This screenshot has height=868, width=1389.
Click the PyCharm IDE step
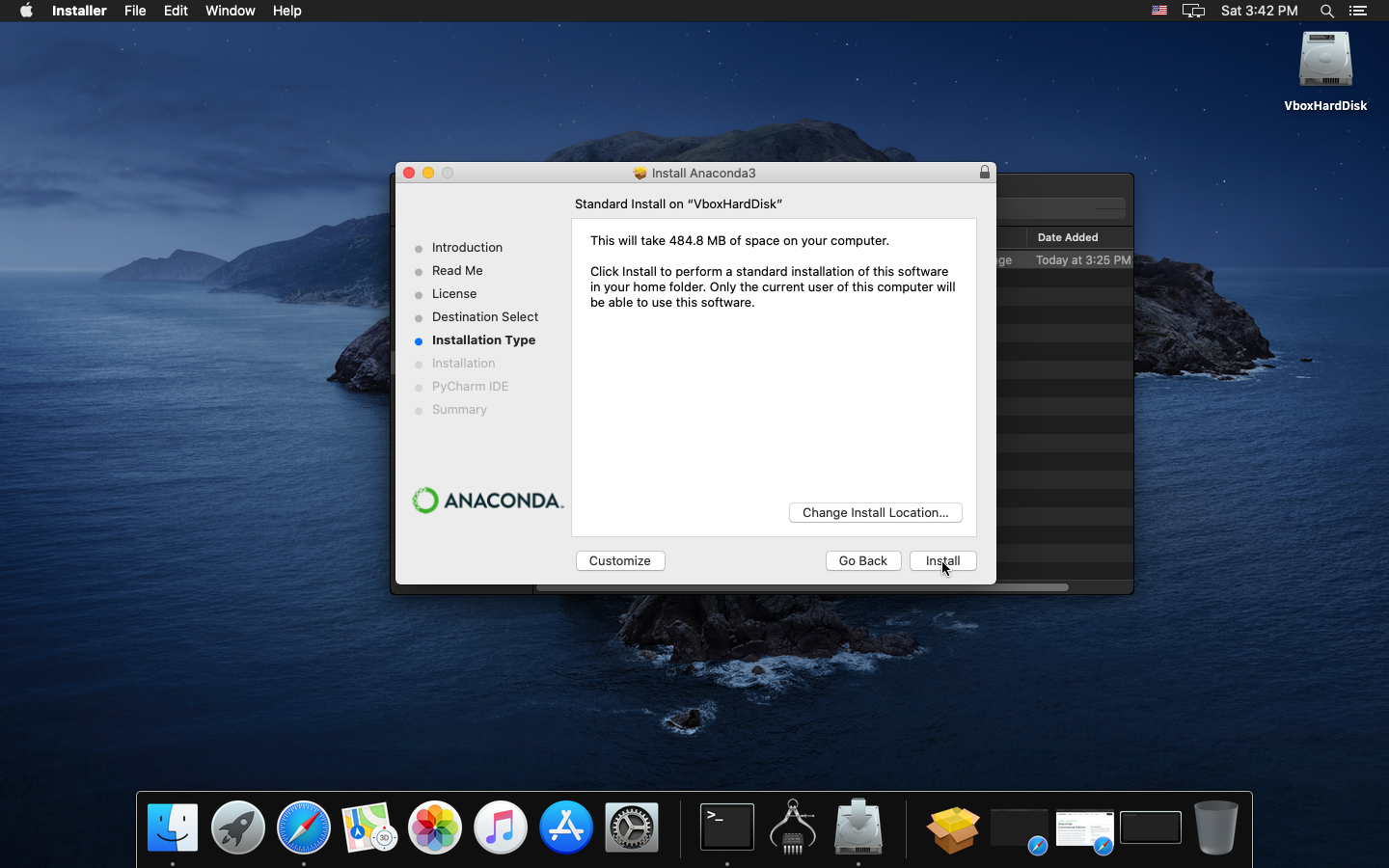(x=470, y=386)
